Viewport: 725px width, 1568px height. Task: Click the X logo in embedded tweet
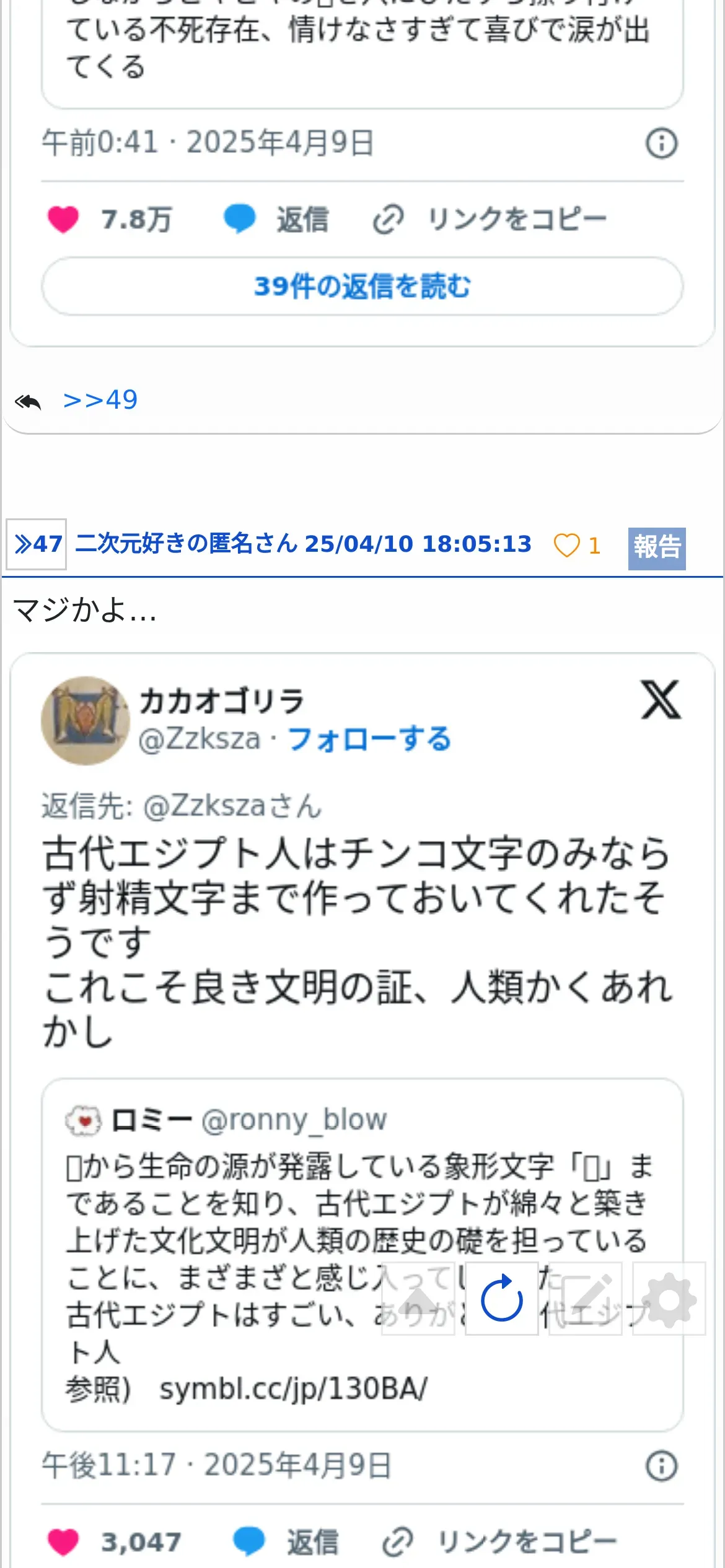[x=661, y=700]
